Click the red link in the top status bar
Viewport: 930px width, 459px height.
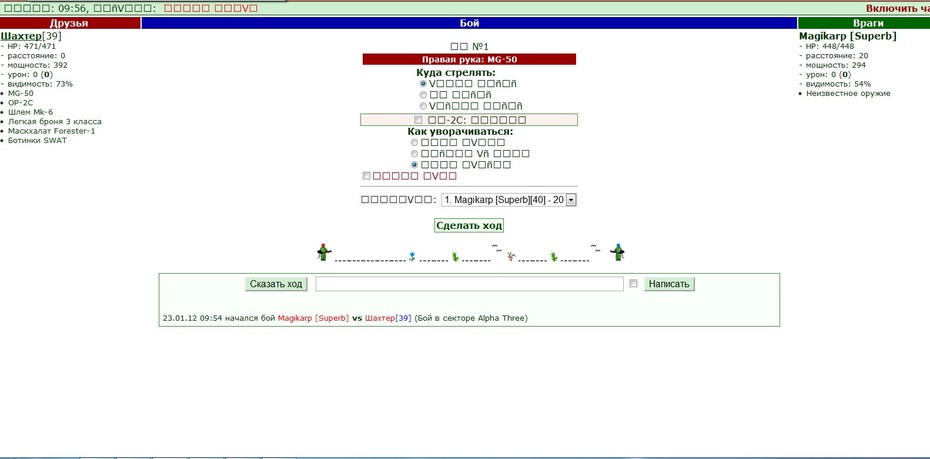[x=211, y=8]
